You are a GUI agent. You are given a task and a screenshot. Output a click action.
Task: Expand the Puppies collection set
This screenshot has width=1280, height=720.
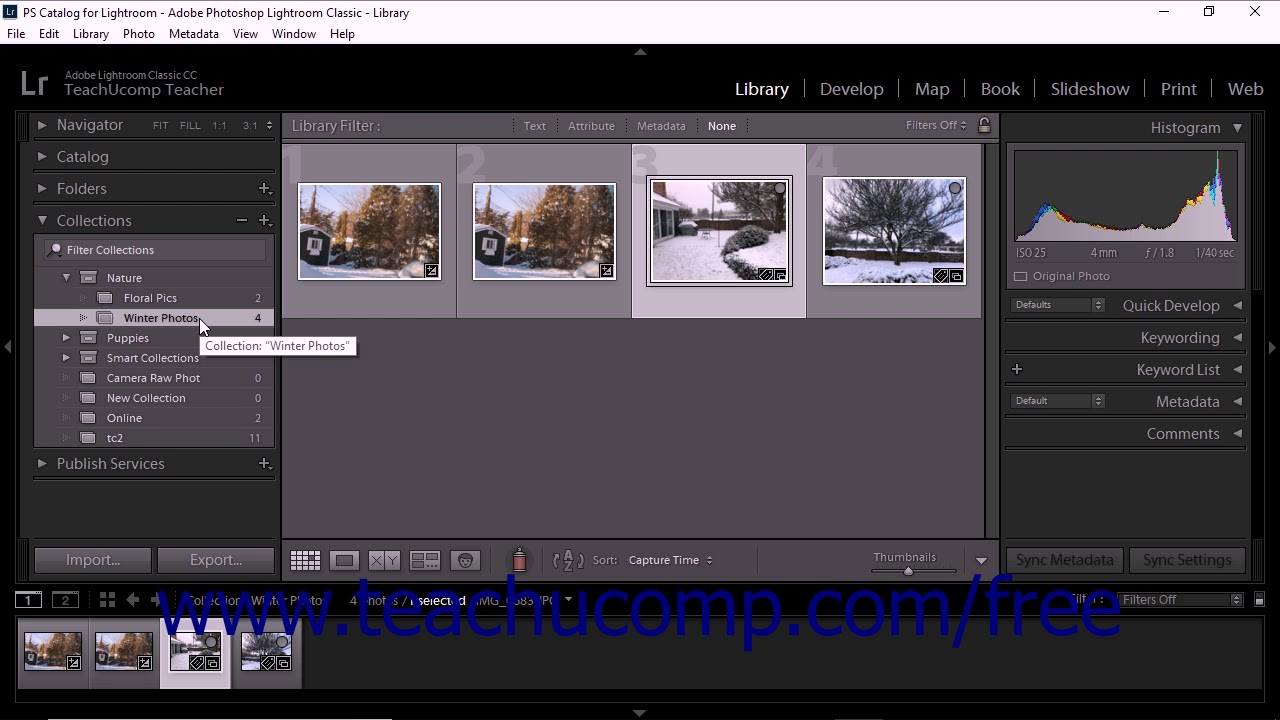pos(67,338)
